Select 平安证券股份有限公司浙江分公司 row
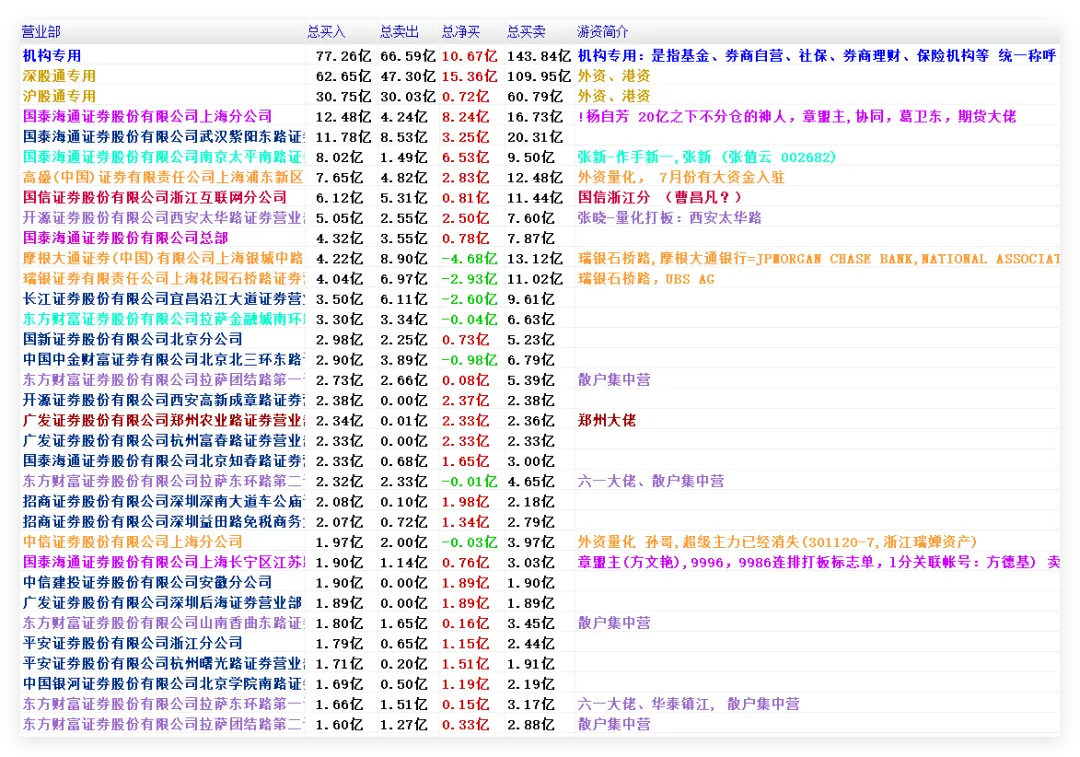The height and width of the screenshot is (757, 1080). [x=133, y=643]
